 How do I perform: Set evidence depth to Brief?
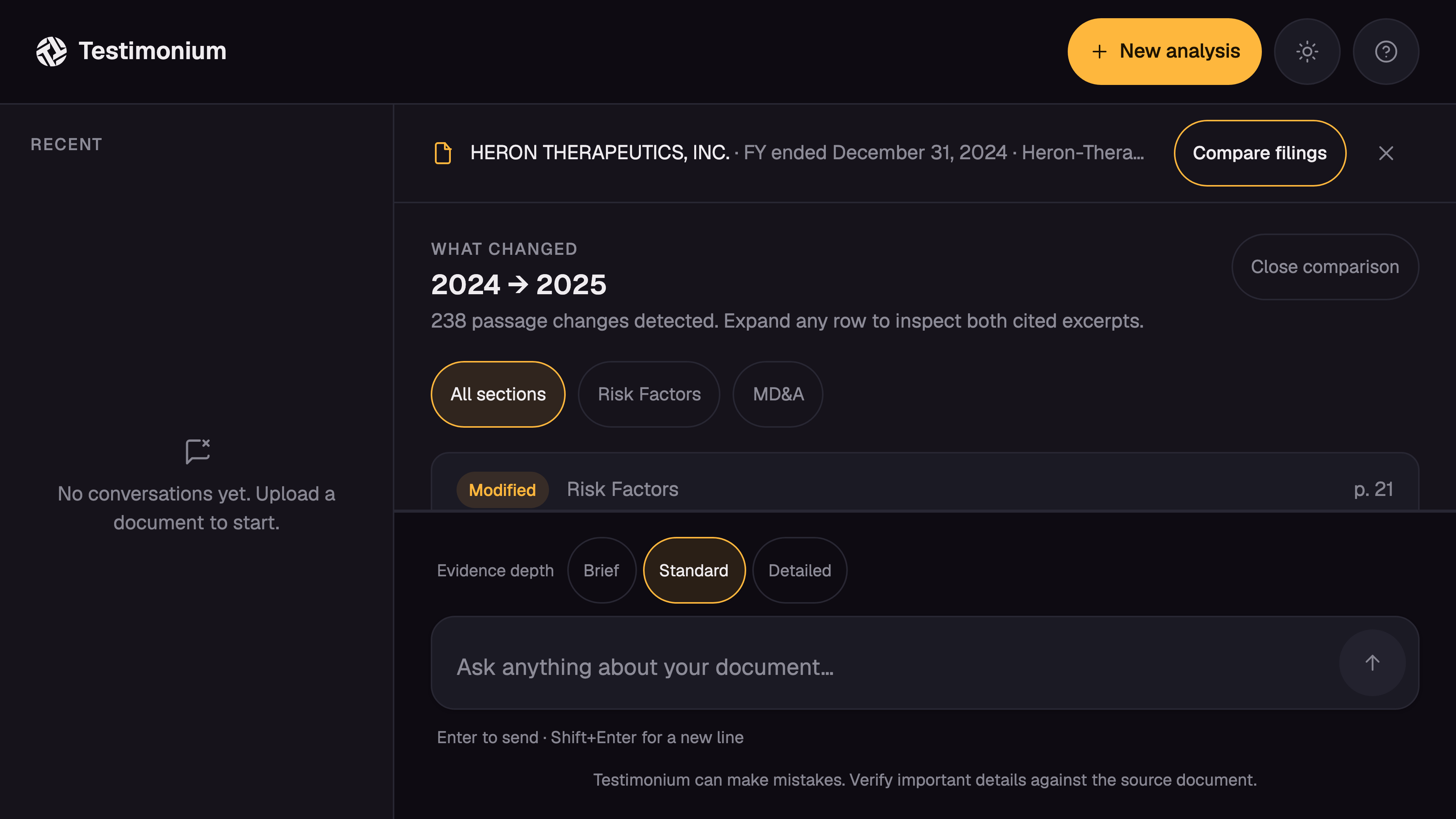click(601, 570)
